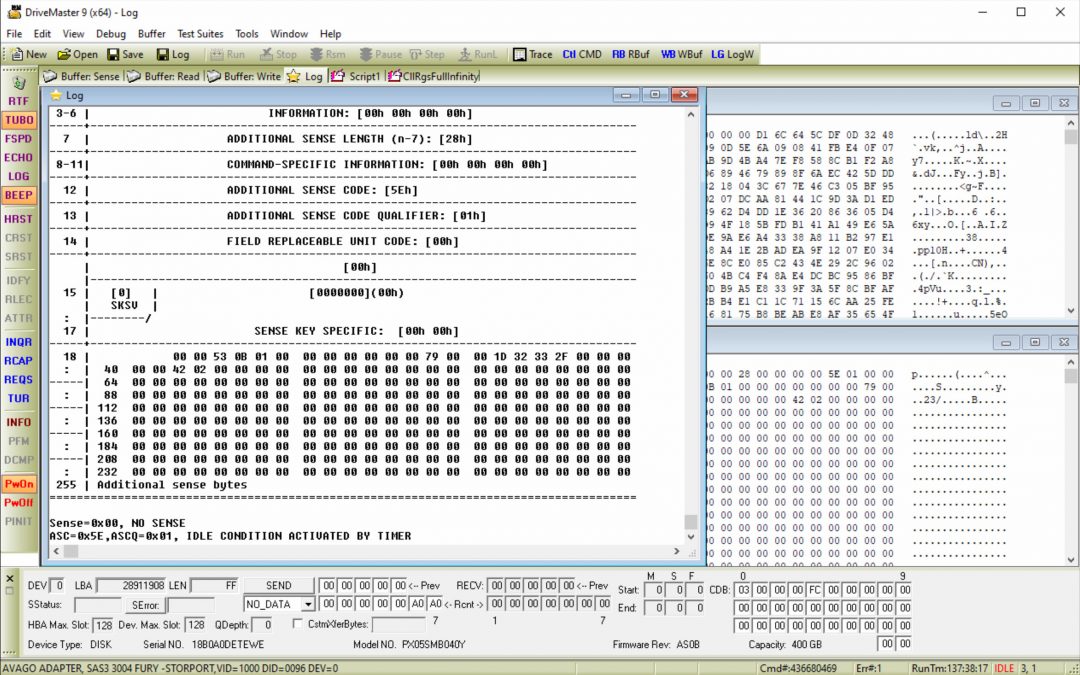This screenshot has width=1080, height=675.
Task: Open the Test Suites menu
Action: [200, 33]
